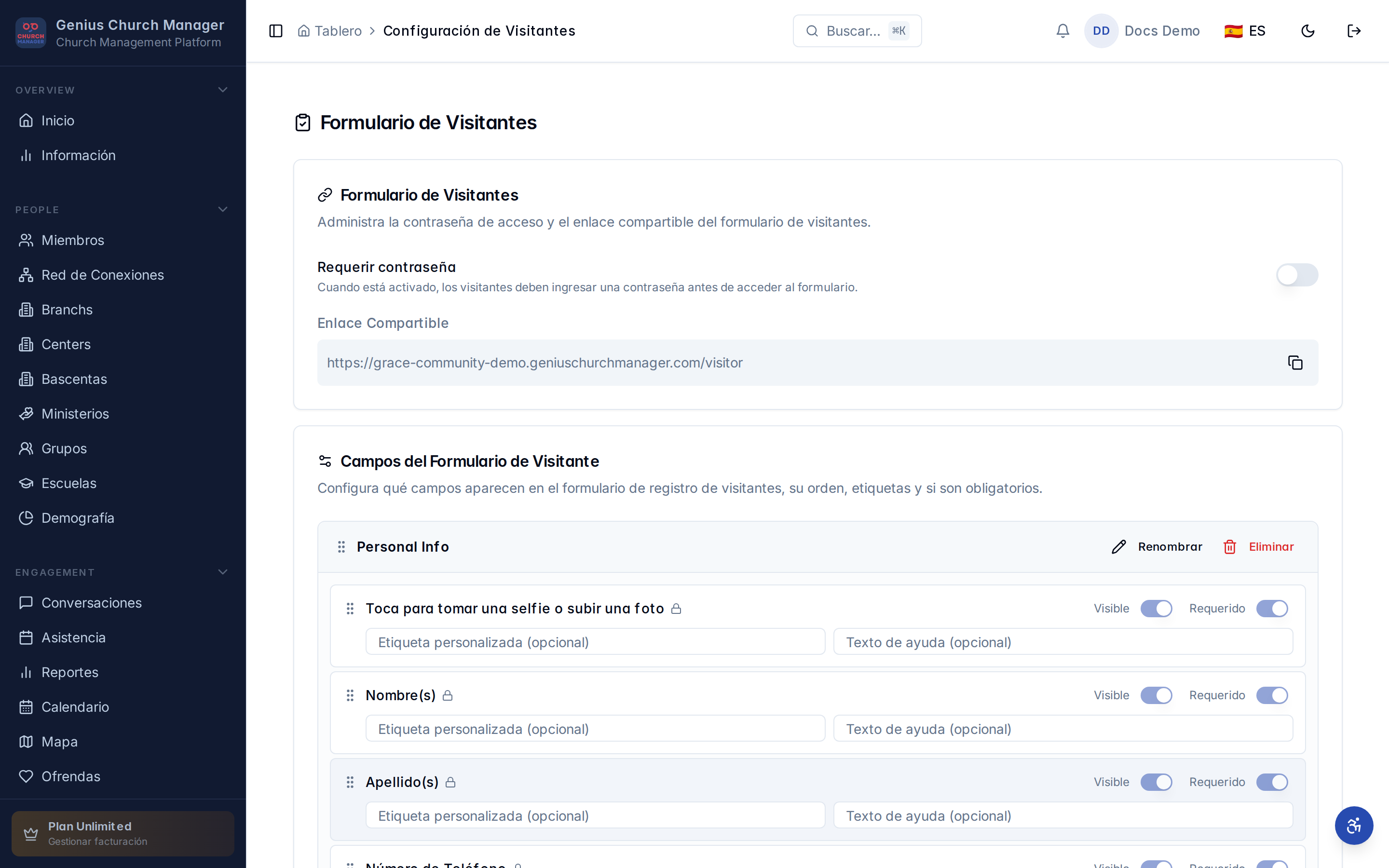Screen dimensions: 1389x868
Task: Open the ES language dropdown
Action: click(x=1245, y=31)
